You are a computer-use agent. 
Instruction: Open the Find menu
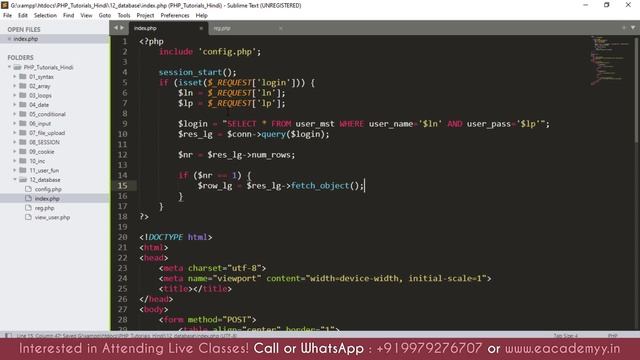68,16
